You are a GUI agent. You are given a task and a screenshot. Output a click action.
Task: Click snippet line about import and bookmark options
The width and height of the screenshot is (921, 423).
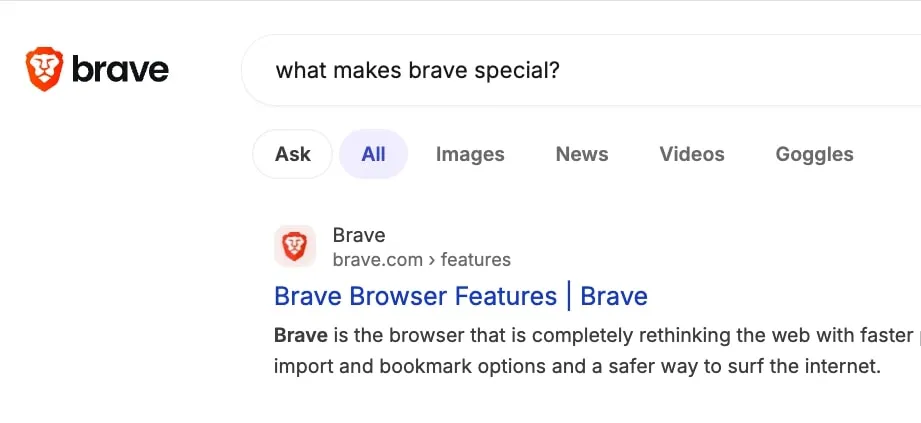578,367
